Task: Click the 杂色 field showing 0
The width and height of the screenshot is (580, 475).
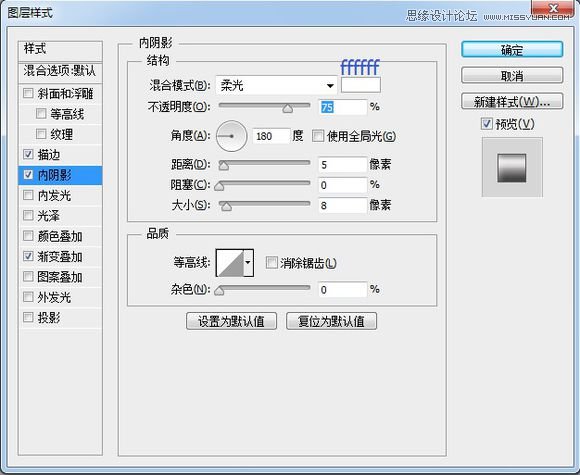Action: pos(343,290)
